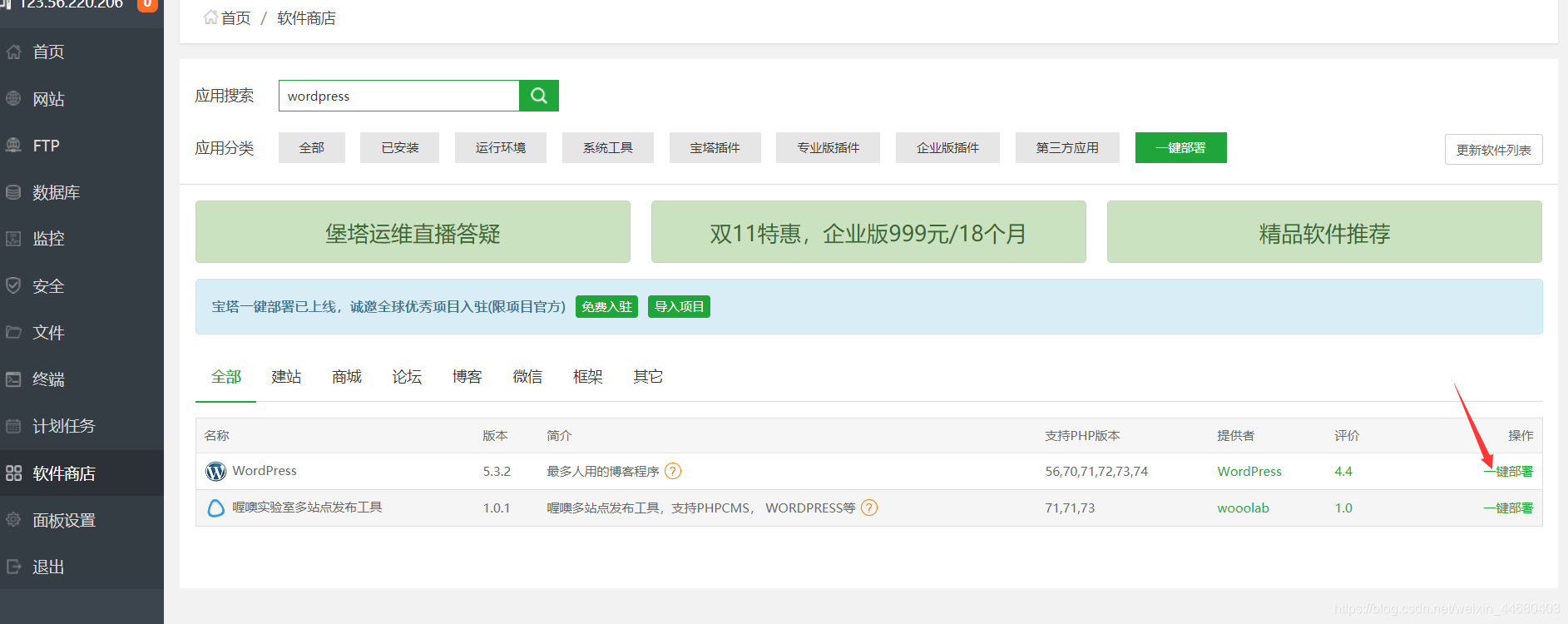Switch to the 商城 tab
This screenshot has height=624, width=1568.
(x=347, y=377)
